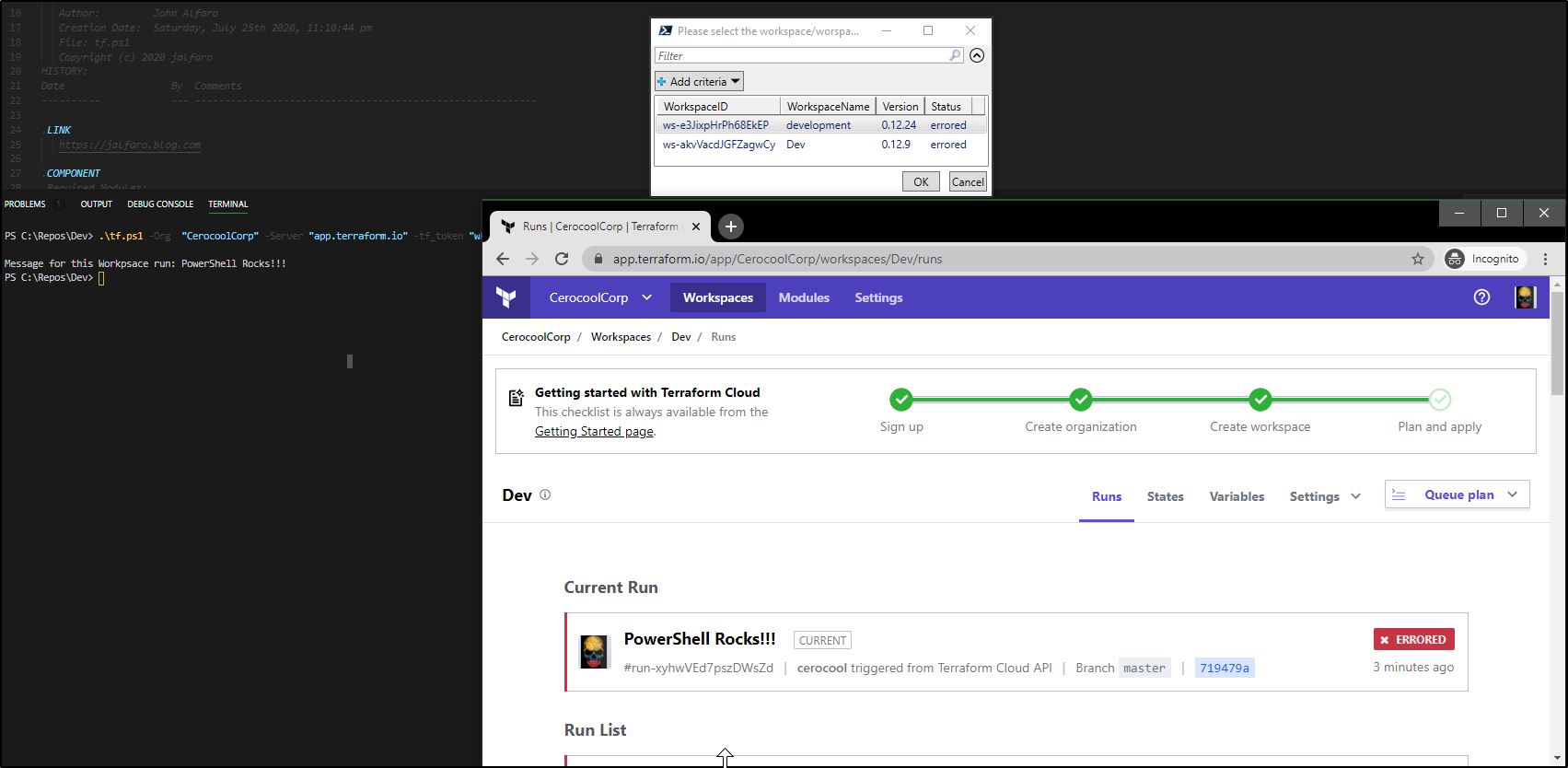1568x768 pixels.
Task: Click the browser back arrow
Action: tap(503, 259)
